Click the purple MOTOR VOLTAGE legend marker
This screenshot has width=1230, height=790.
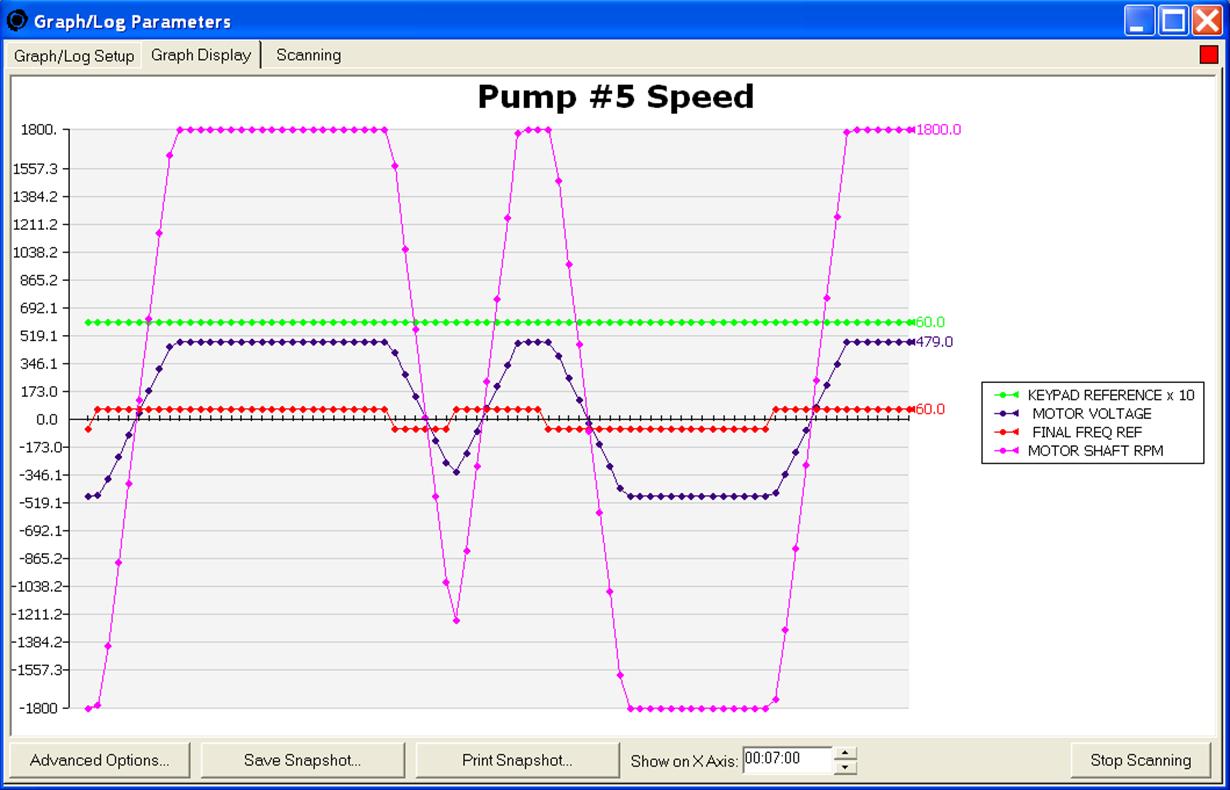(1007, 414)
